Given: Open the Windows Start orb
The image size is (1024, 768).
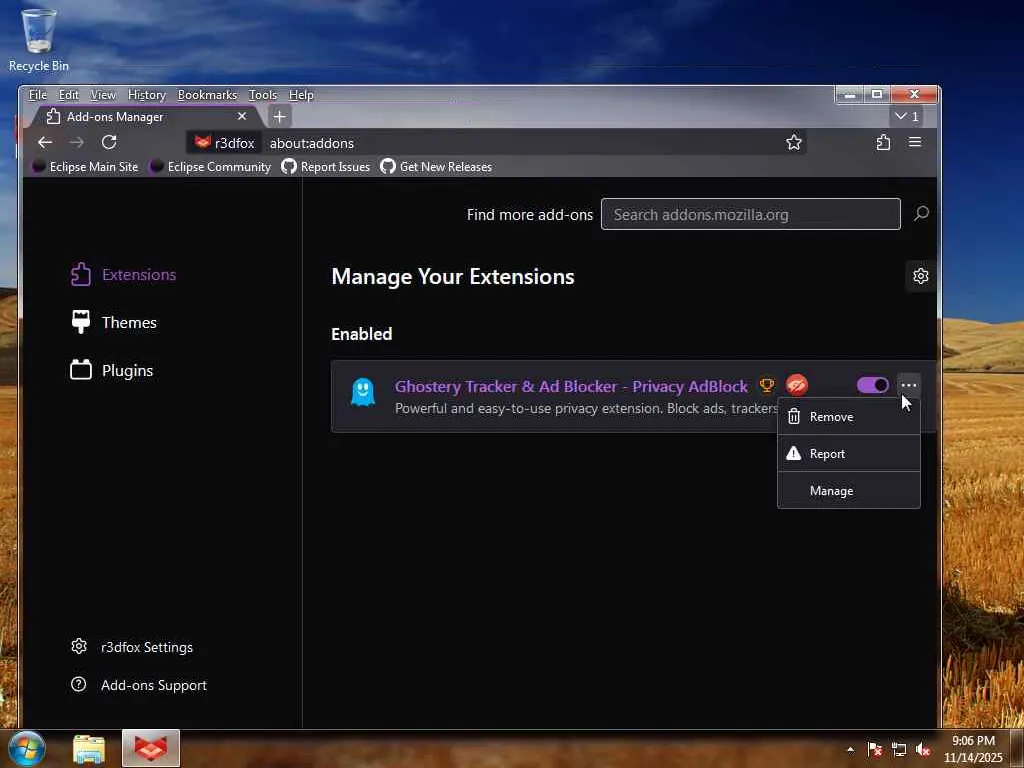Looking at the screenshot, I should 27,748.
